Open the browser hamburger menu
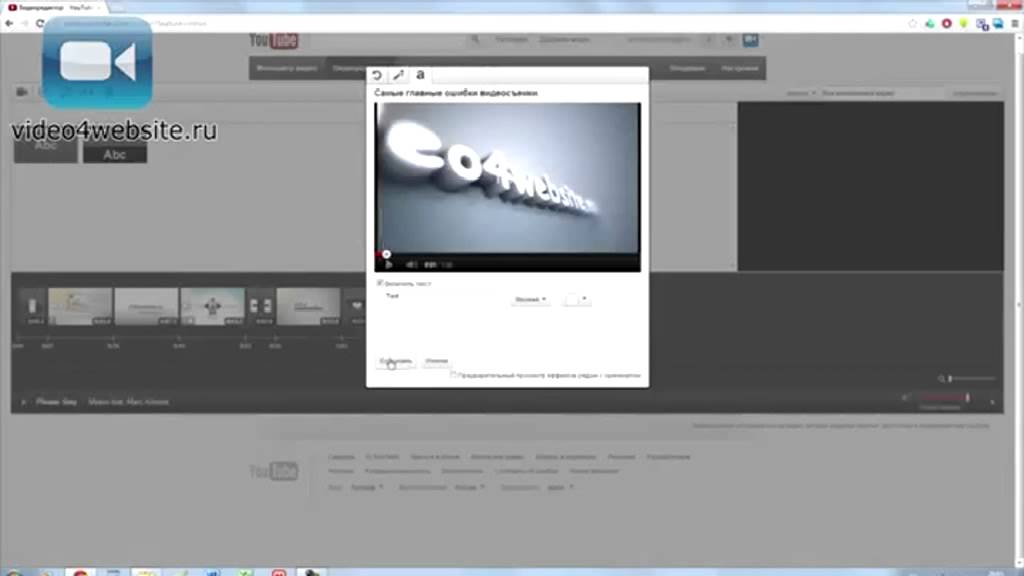 [x=1015, y=24]
